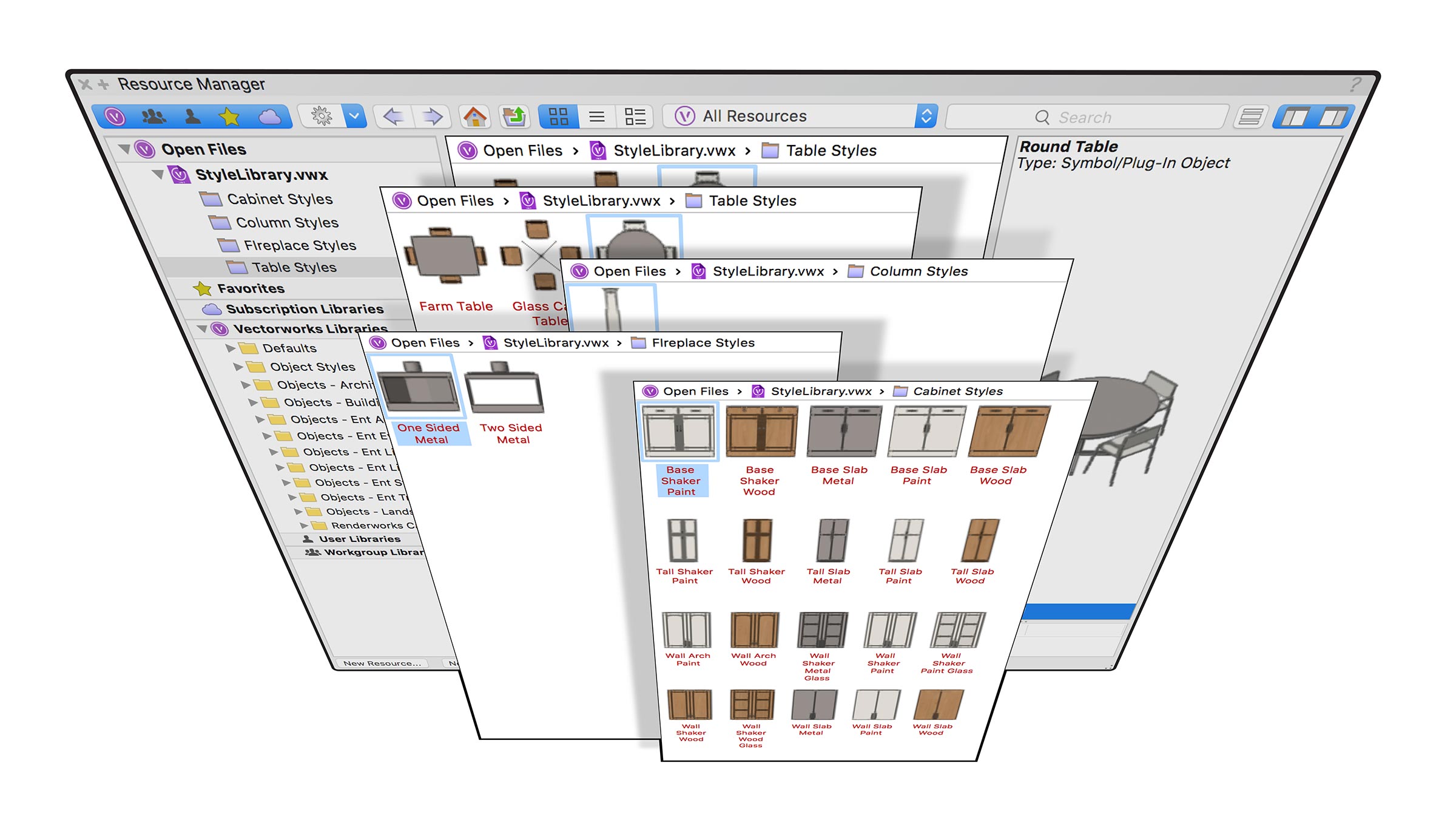Select Subscription Libraries in the sidebar
1456x817 pixels.
point(294,309)
